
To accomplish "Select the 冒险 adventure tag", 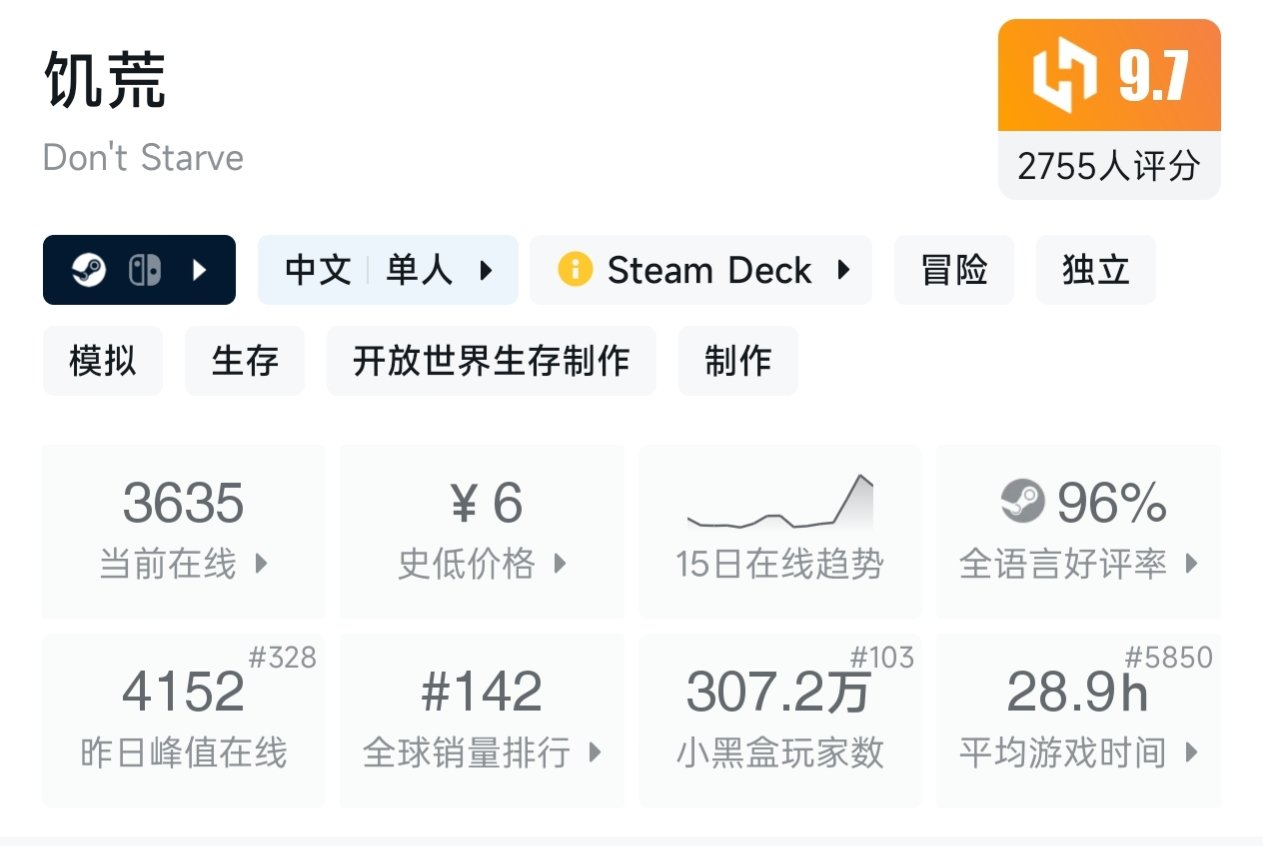I will tap(954, 270).
